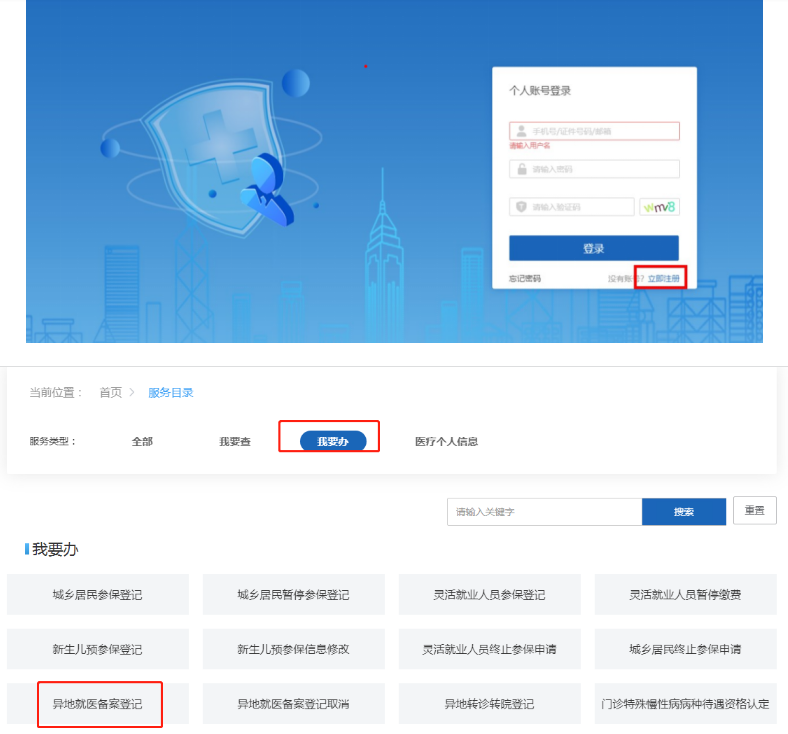Open 异地就医备案登记 service item
Image resolution: width=788 pixels, height=734 pixels.
coord(97,703)
